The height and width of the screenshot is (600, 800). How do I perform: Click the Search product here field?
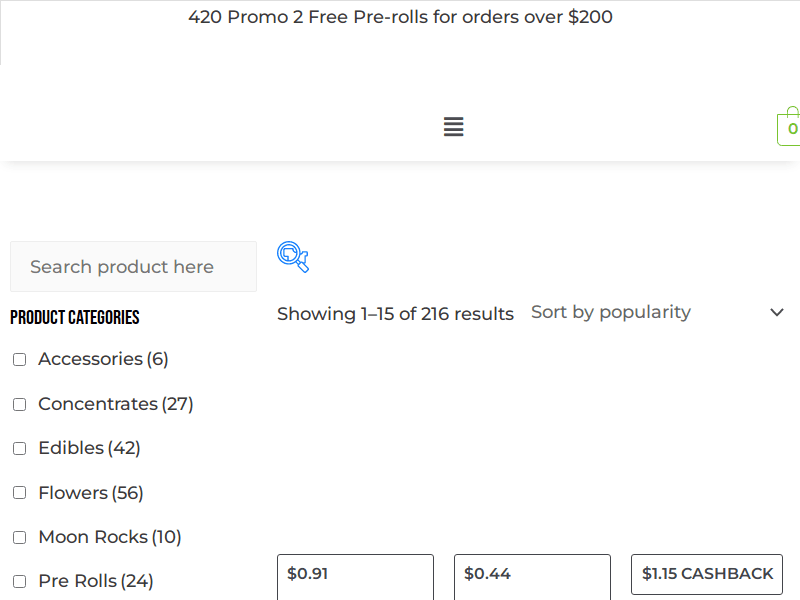(133, 267)
